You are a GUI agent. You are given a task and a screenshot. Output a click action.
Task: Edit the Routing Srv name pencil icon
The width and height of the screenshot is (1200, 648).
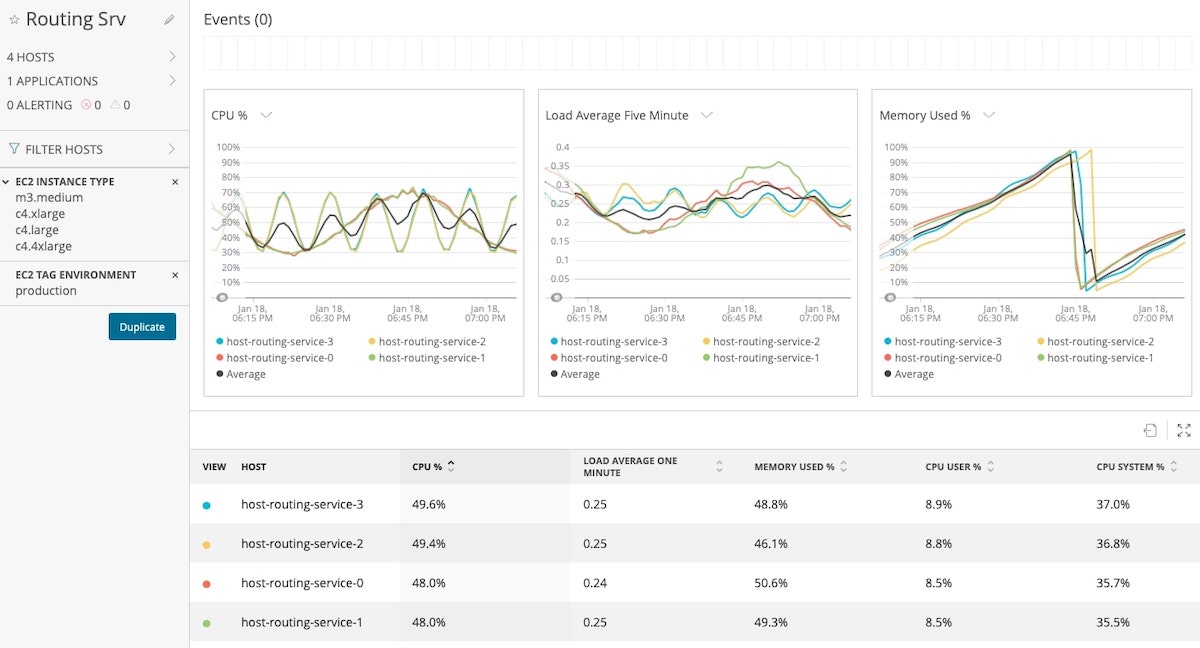click(x=169, y=19)
